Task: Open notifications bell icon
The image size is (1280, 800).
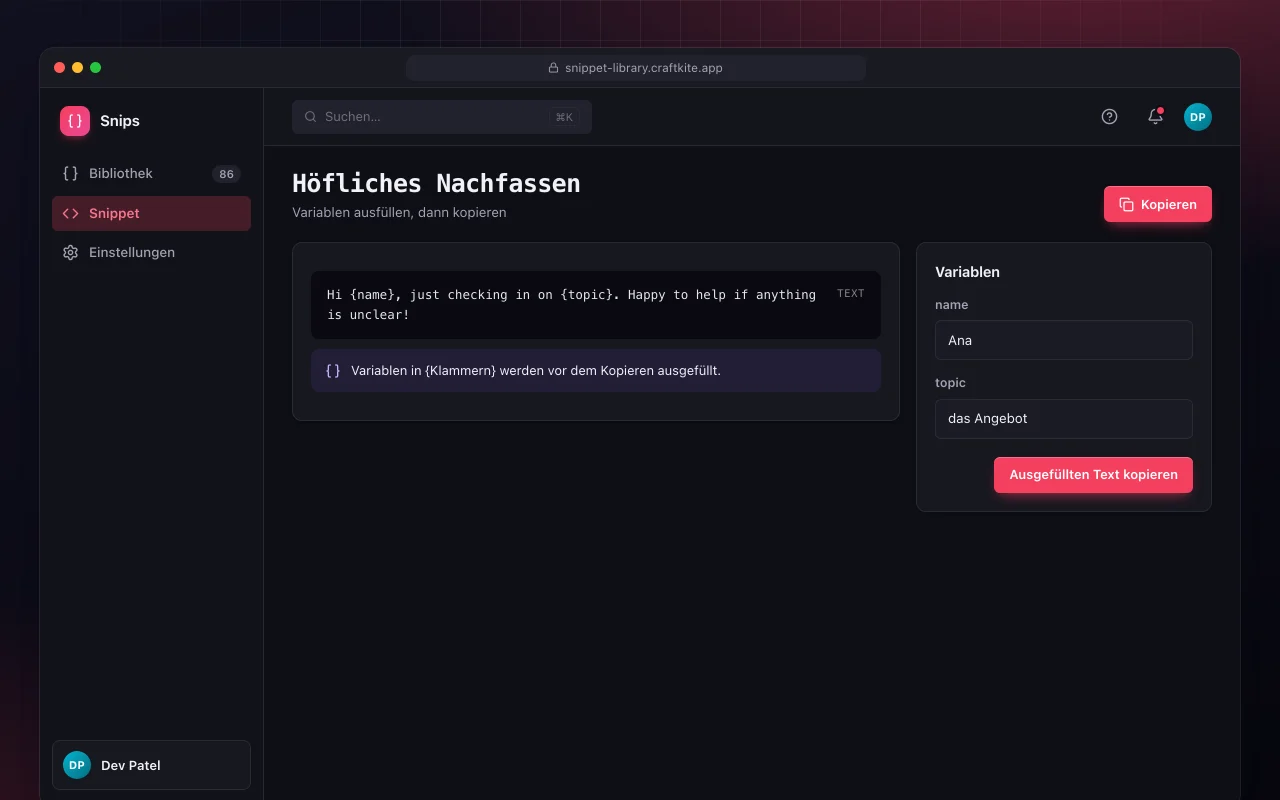Action: point(1155,117)
